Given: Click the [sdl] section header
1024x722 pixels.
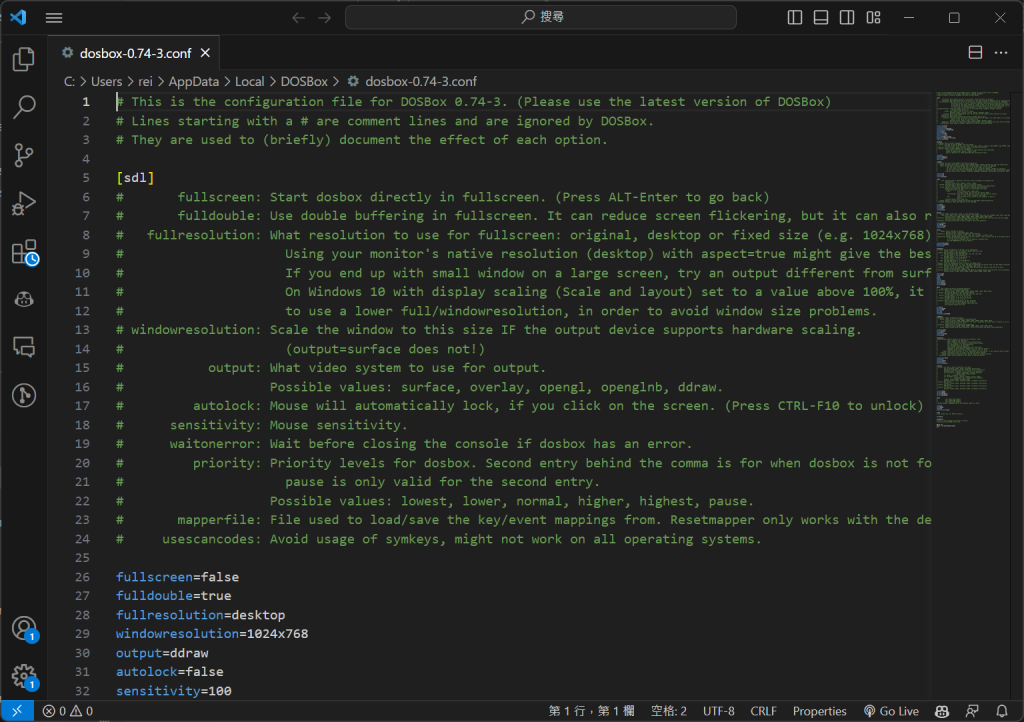Looking at the screenshot, I should tap(135, 178).
